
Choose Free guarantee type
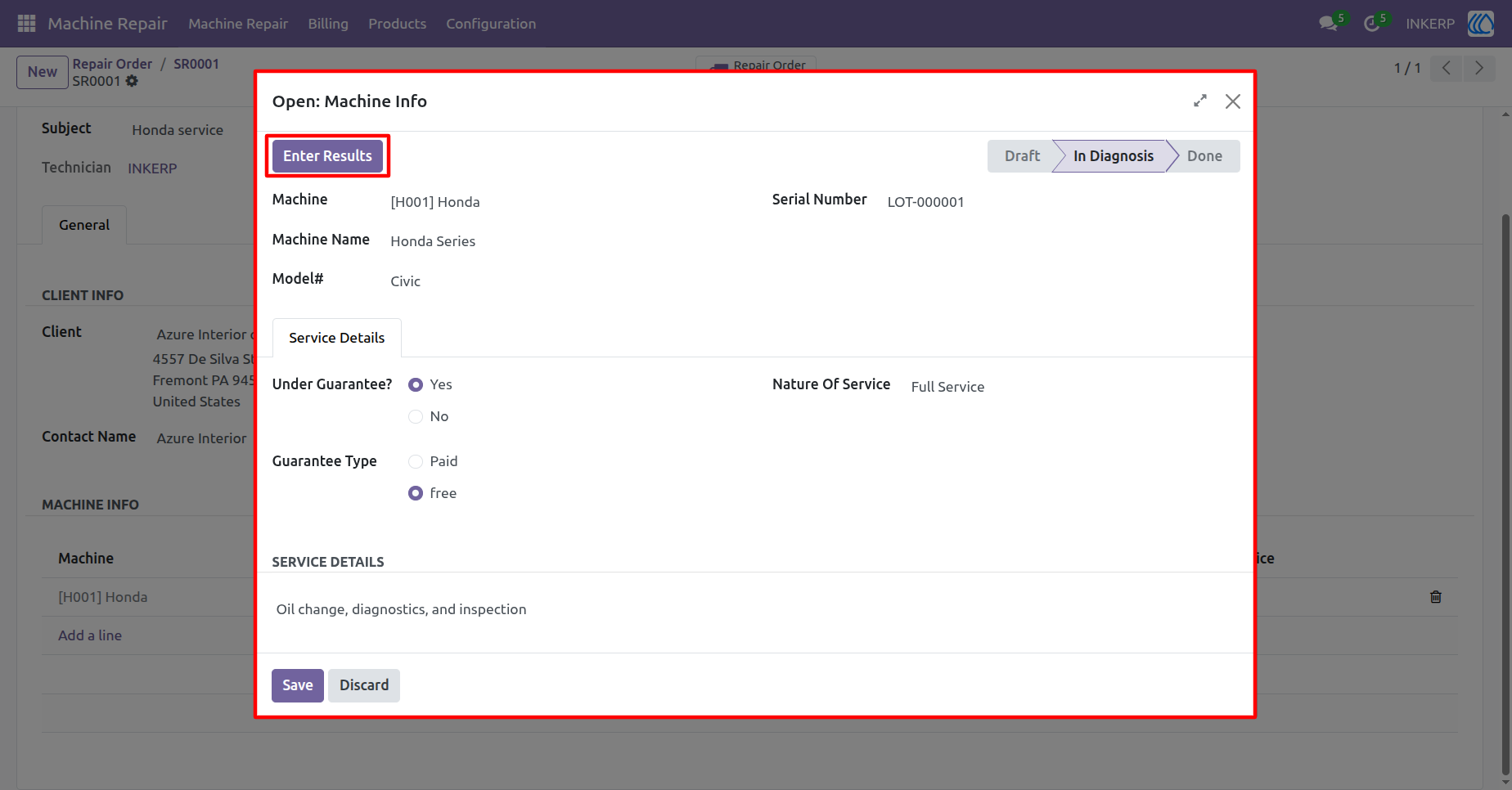416,493
